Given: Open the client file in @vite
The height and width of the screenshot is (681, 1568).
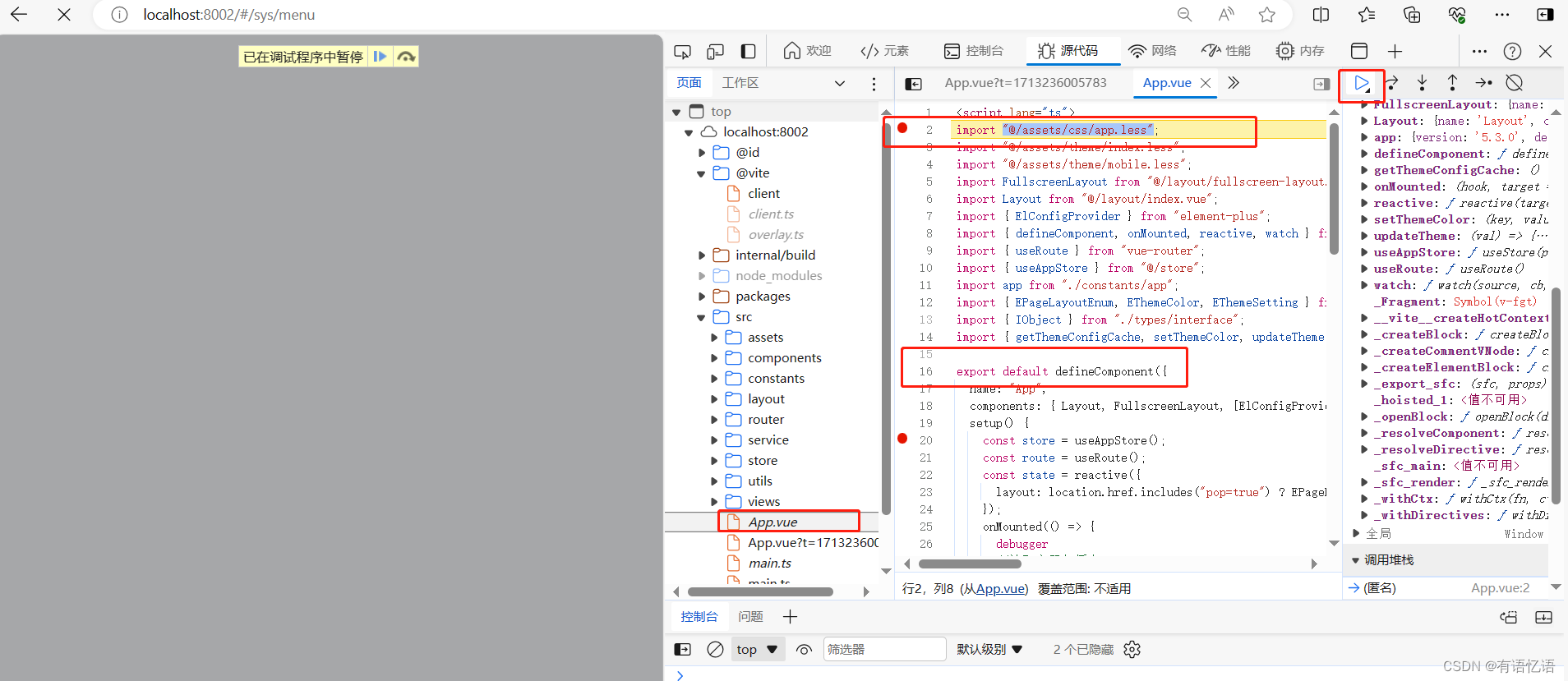Looking at the screenshot, I should pyautogui.click(x=763, y=194).
